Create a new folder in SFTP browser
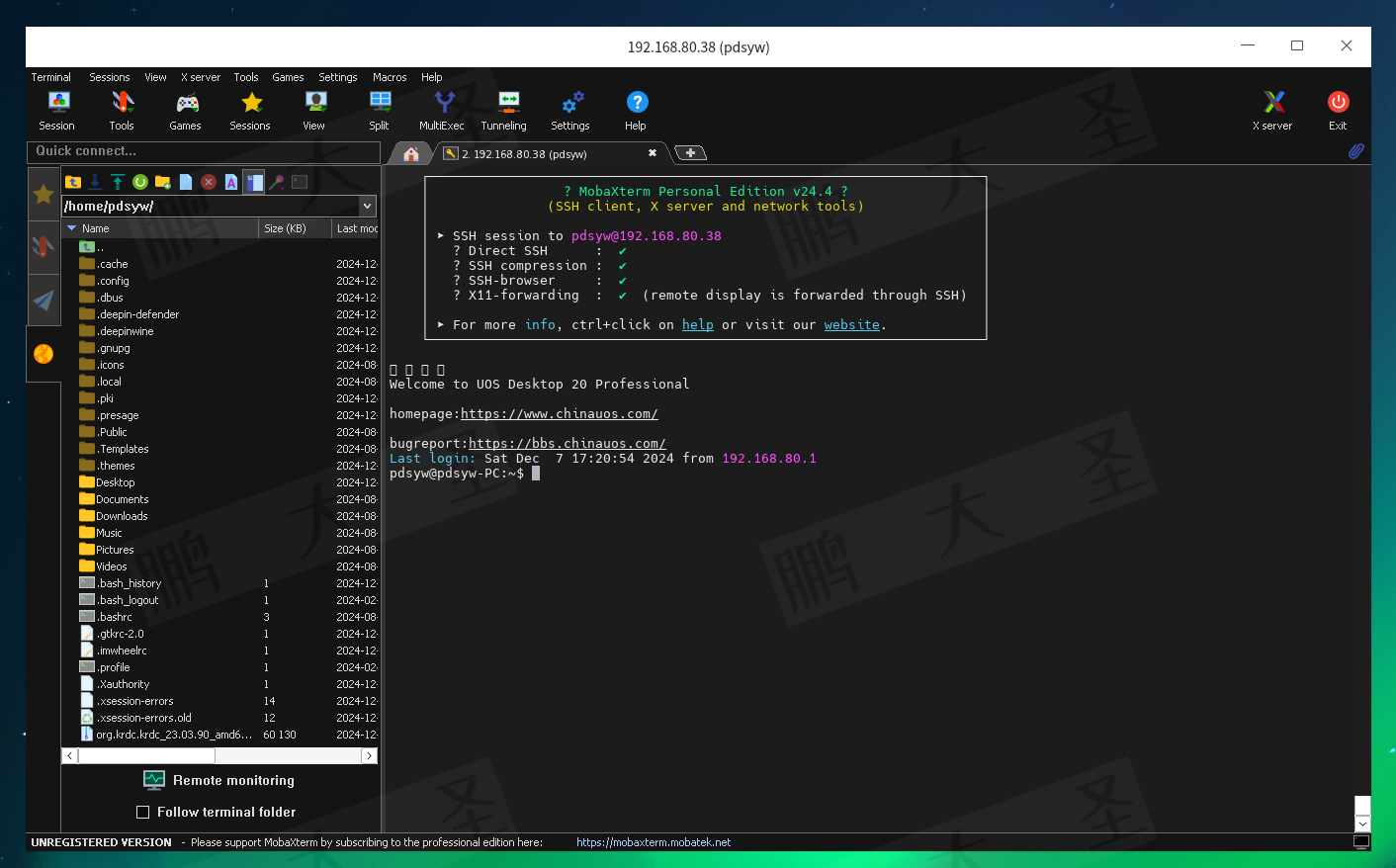 pos(162,182)
